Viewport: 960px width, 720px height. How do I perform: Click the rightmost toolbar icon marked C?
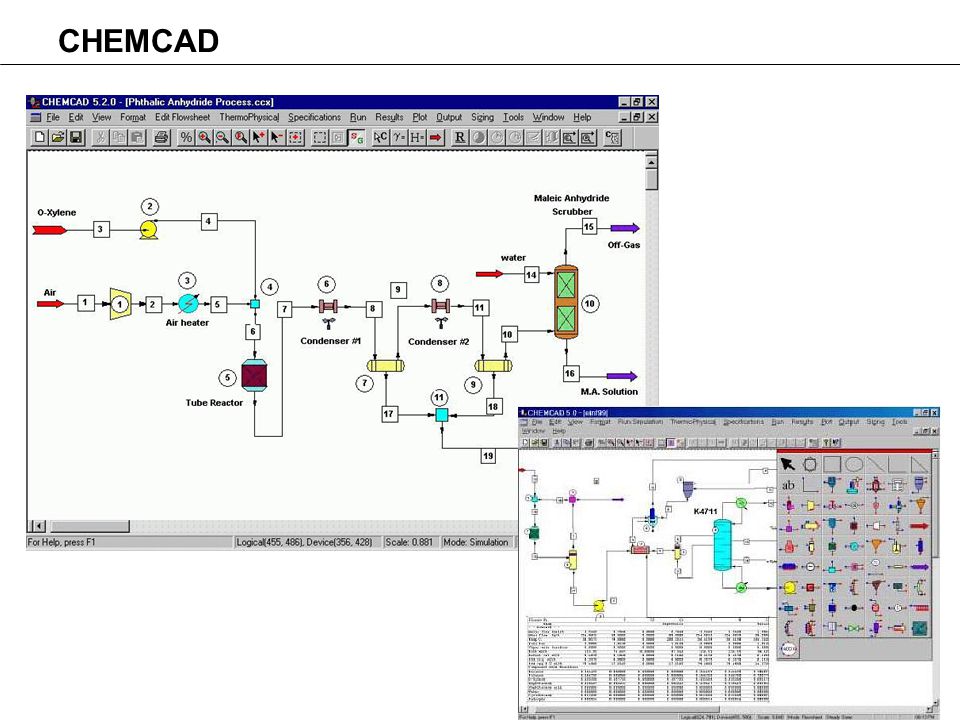(x=612, y=137)
